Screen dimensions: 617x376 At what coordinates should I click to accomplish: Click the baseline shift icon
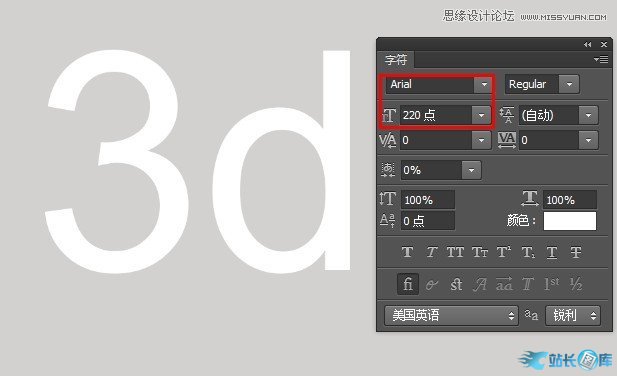388,221
